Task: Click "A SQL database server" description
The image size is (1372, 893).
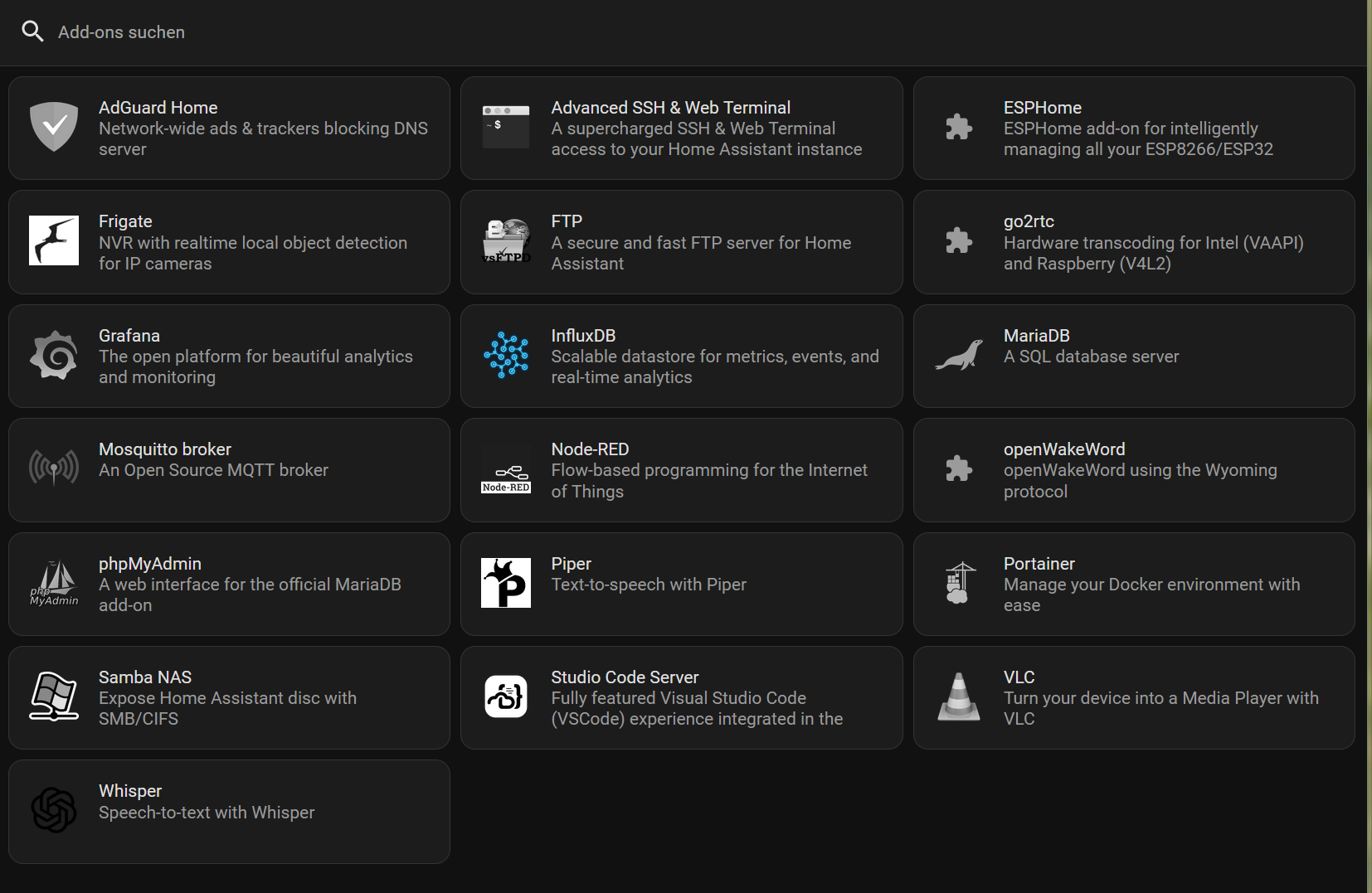Action: click(1091, 357)
